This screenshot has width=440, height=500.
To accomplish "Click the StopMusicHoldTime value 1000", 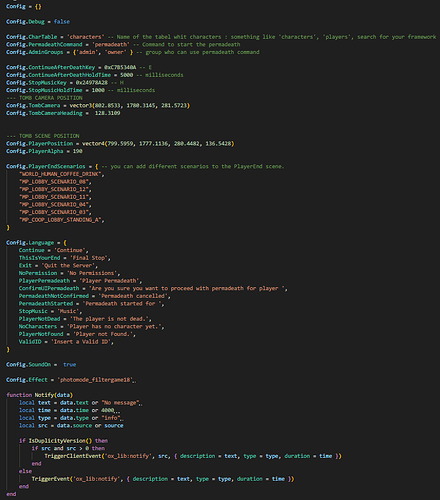I will (98, 90).
